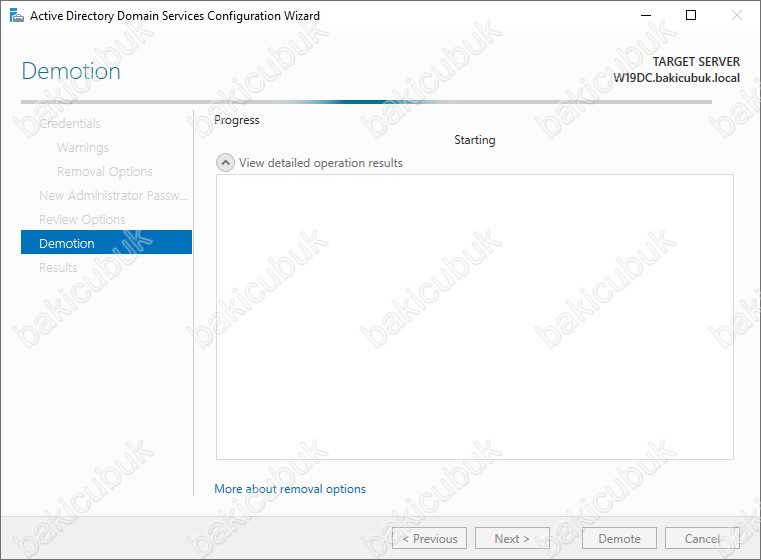Click the TARGET SERVER label

pyautogui.click(x=696, y=62)
